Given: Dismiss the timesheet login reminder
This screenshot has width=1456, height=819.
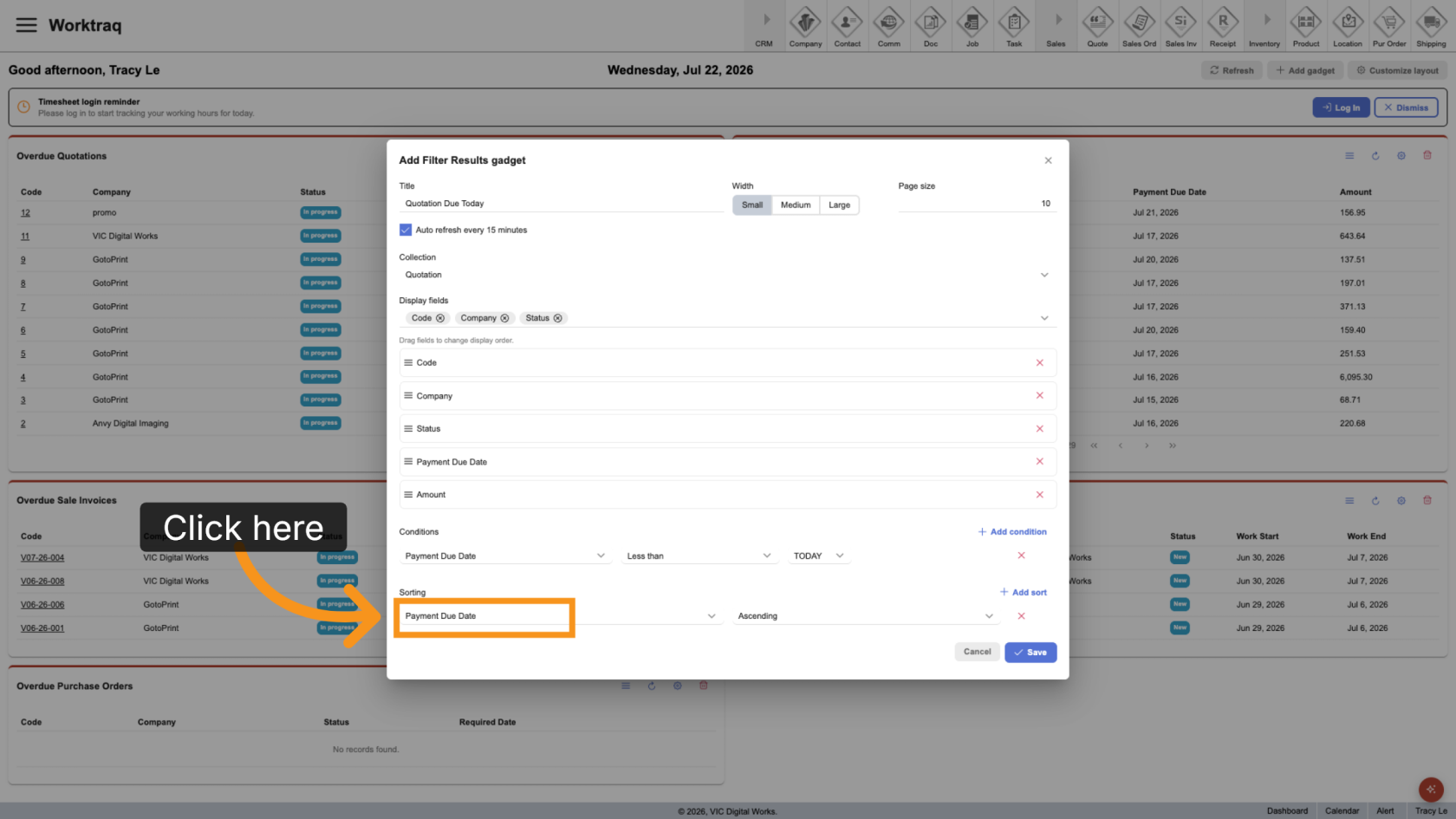Looking at the screenshot, I should click(1406, 107).
